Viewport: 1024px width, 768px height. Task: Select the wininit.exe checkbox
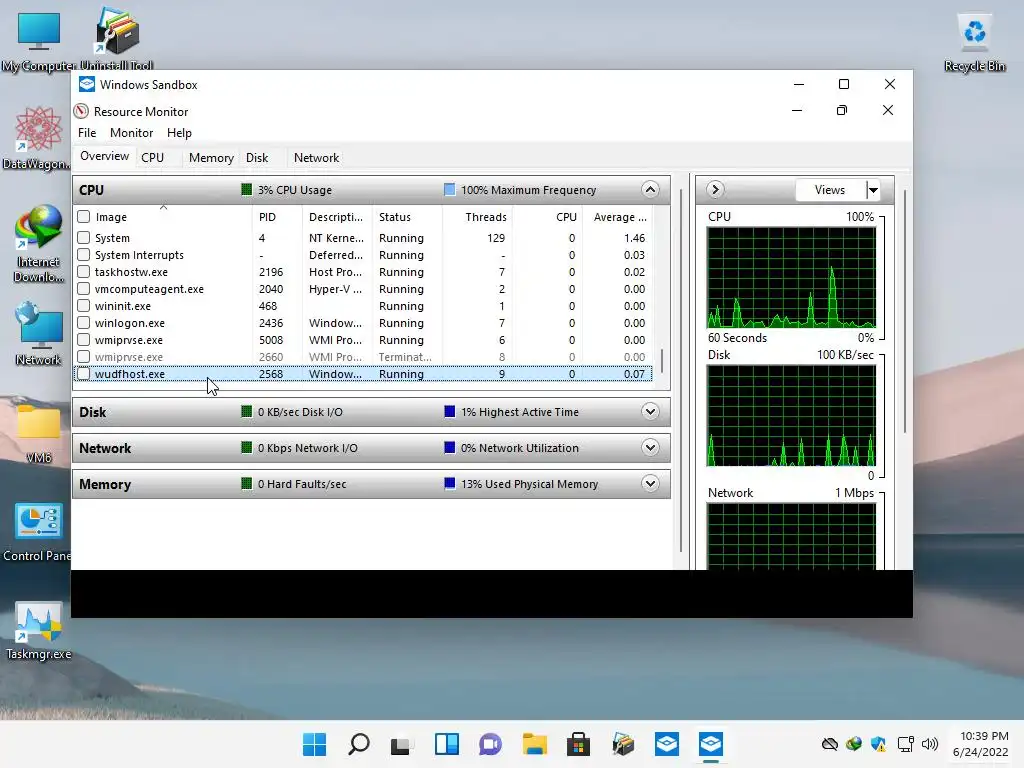pyautogui.click(x=84, y=306)
